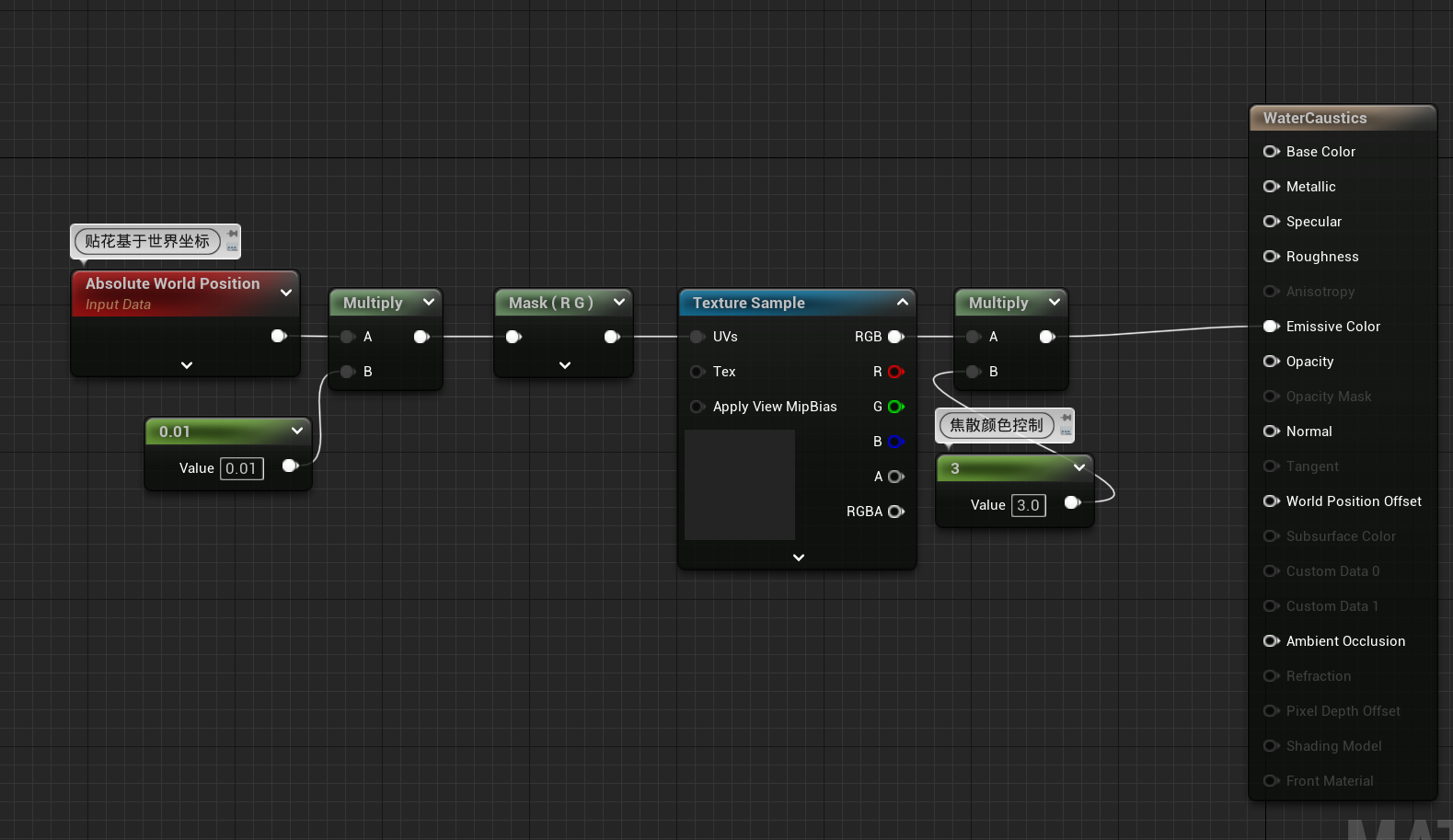Click the disabled Subsurface Color pin

pos(1272,536)
